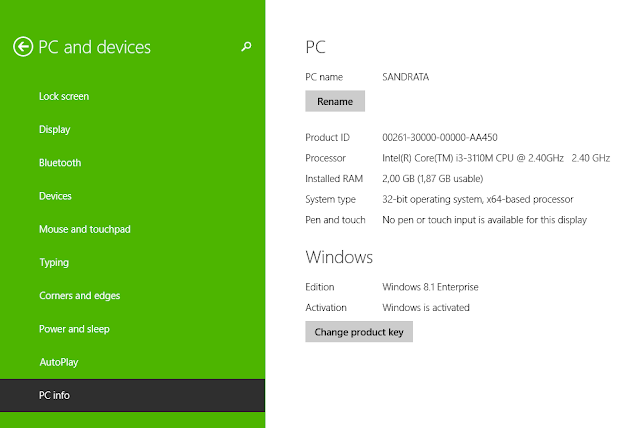640x428 pixels.
Task: Open Corners and edges settings
Action: 80,296
